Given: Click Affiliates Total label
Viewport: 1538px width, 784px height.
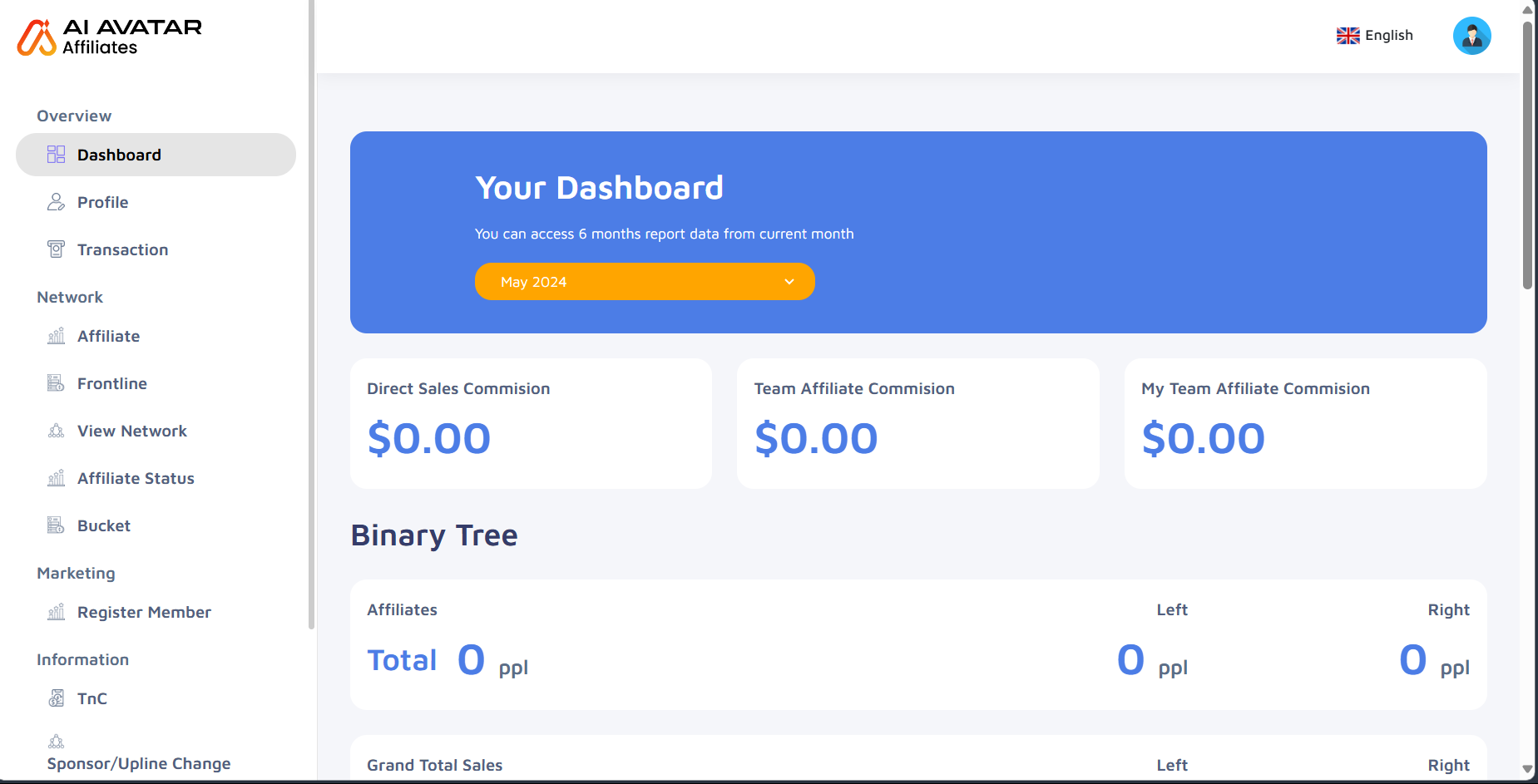Looking at the screenshot, I should click(402, 660).
